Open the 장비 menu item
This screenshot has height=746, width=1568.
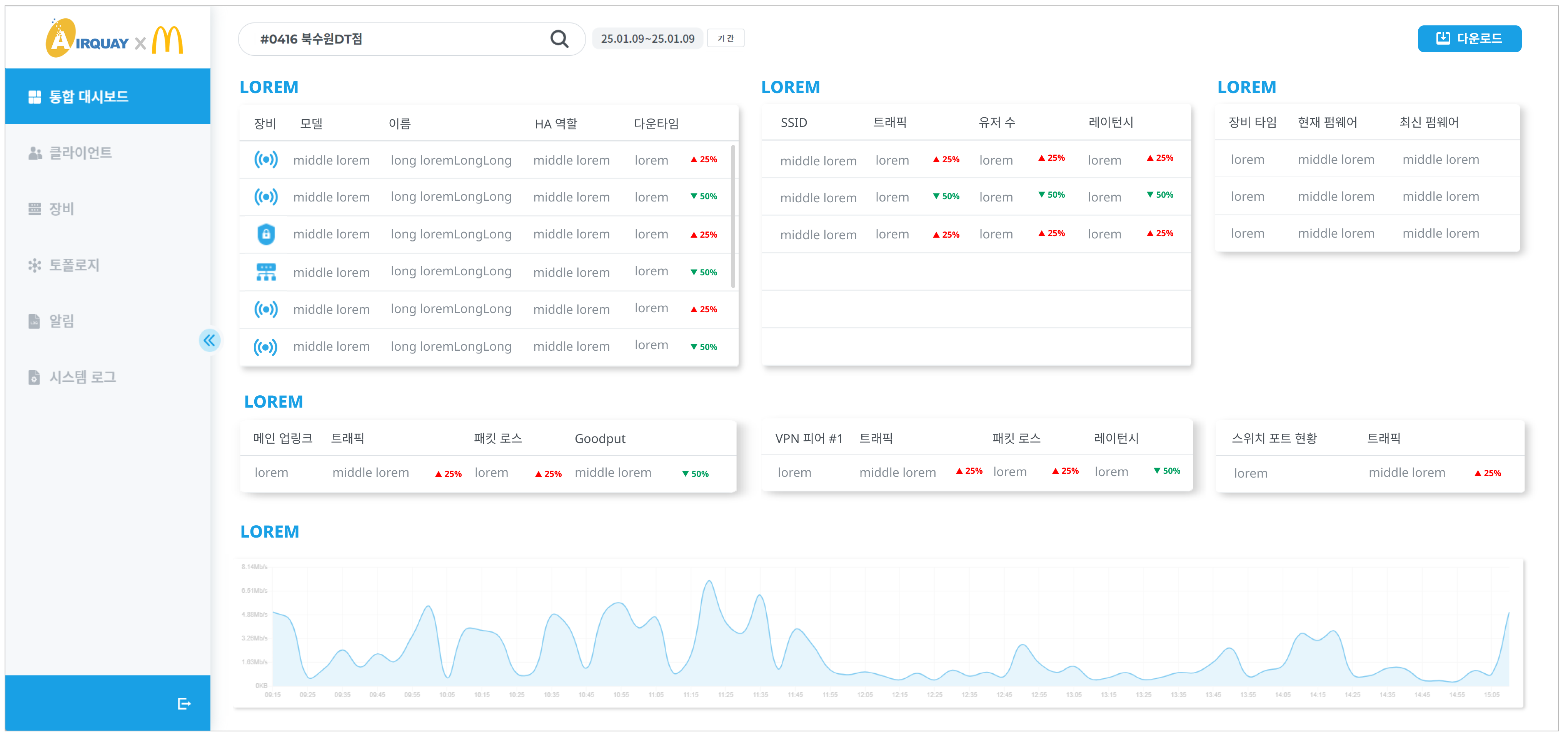(x=61, y=209)
